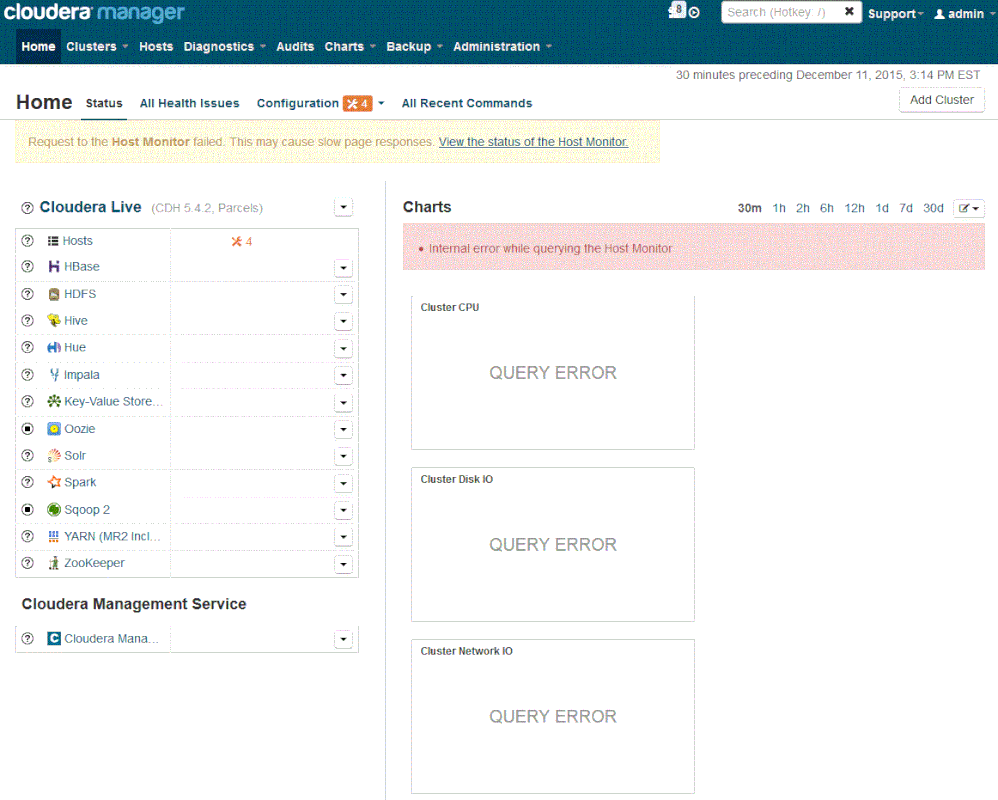Open the HDFS actions dropdown

343,295
